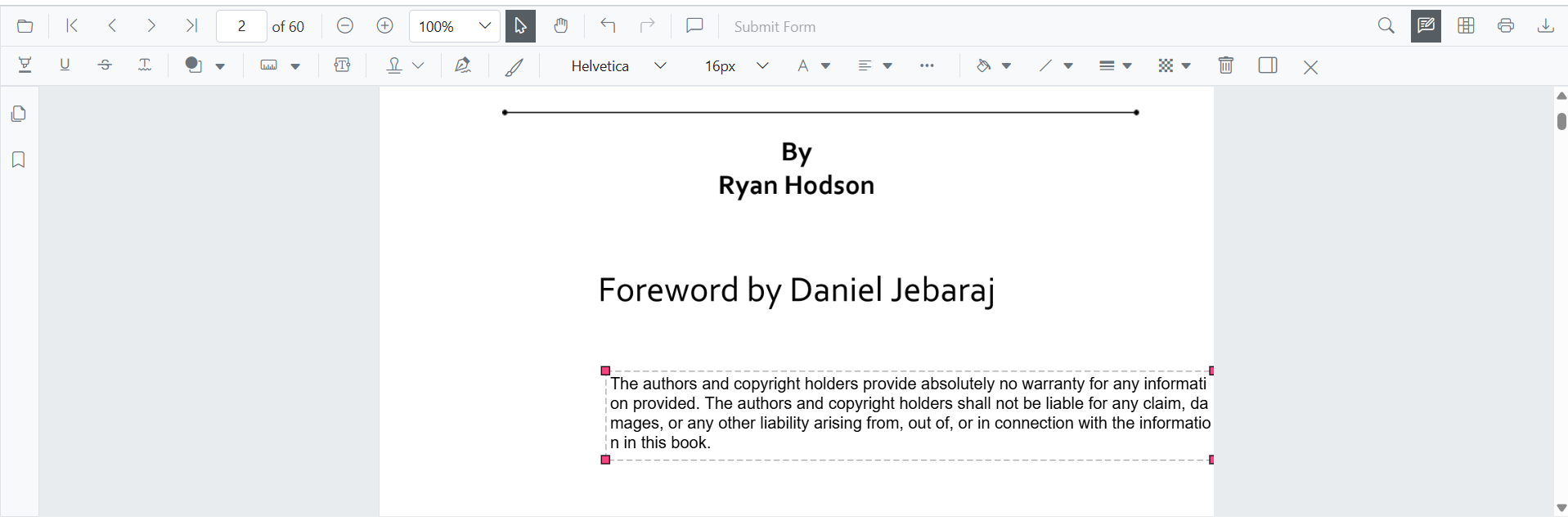Image resolution: width=1568 pixels, height=521 pixels.
Task: Click the measurement ruler annotation icon
Action: (x=269, y=65)
